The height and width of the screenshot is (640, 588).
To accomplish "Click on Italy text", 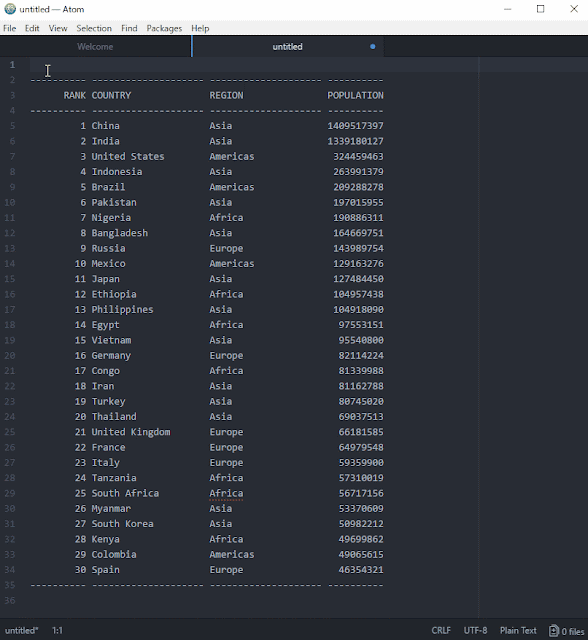I will (105, 462).
